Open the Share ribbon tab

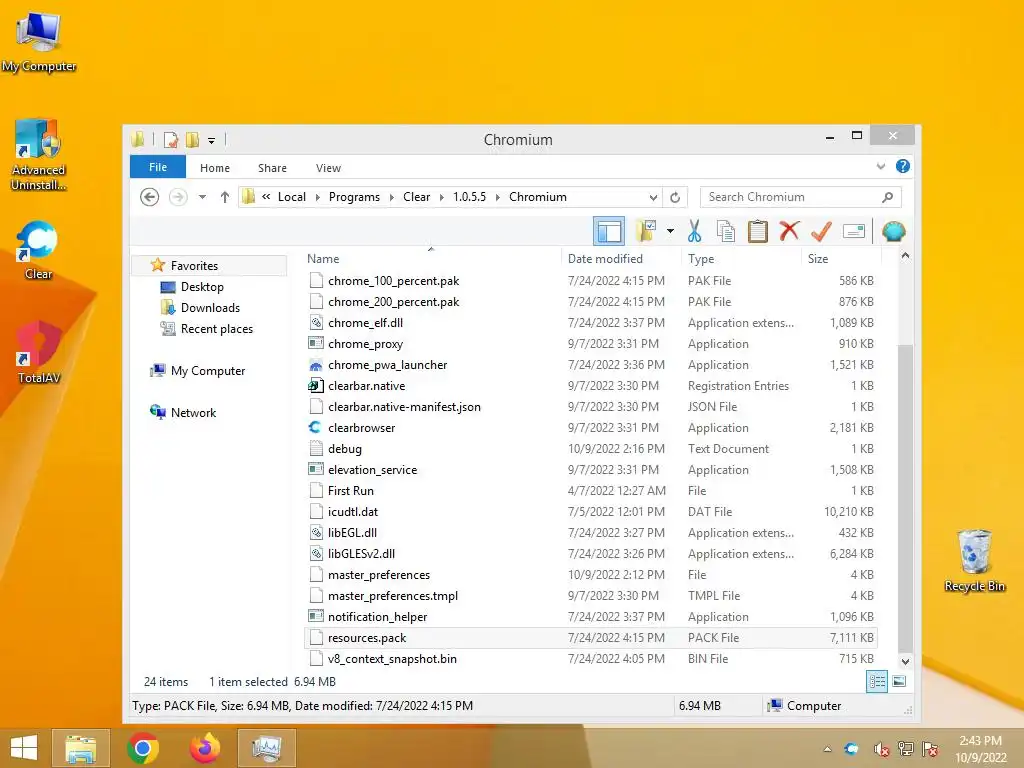pos(272,168)
